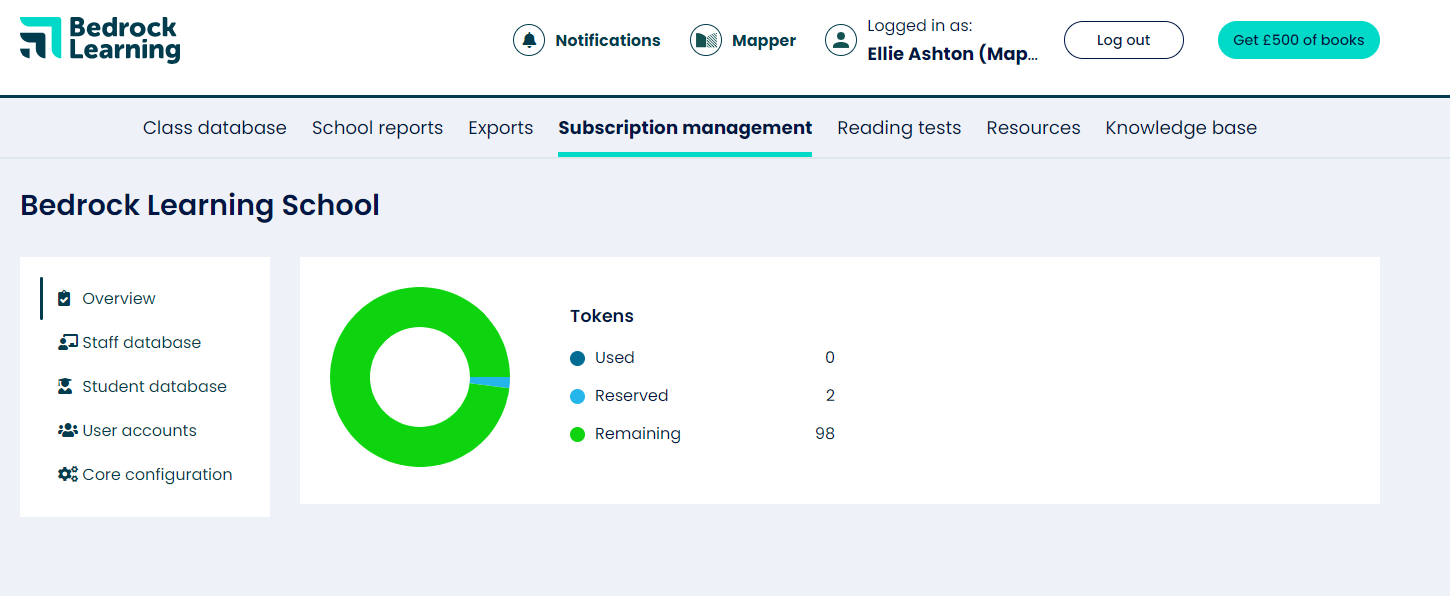The height and width of the screenshot is (596, 1450).
Task: Click the logged-in user avatar icon
Action: point(841,40)
